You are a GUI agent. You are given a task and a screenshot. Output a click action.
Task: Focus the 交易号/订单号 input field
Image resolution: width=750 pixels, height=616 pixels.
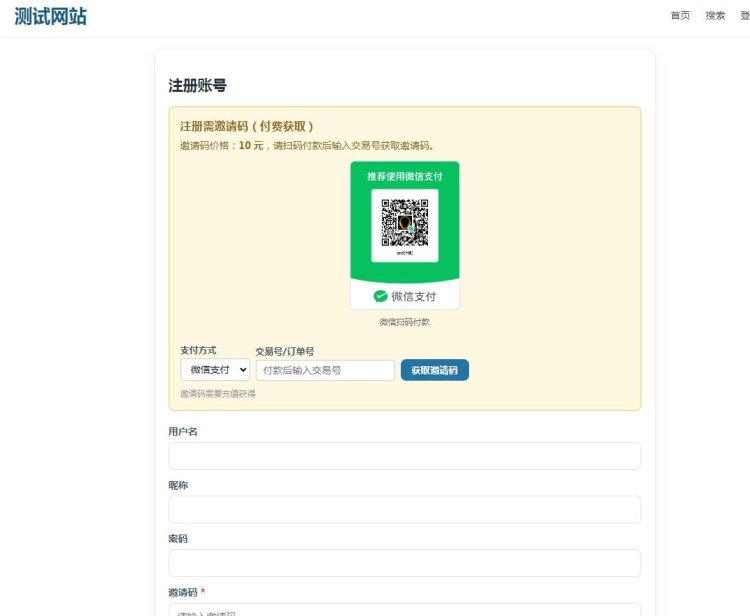(x=325, y=370)
